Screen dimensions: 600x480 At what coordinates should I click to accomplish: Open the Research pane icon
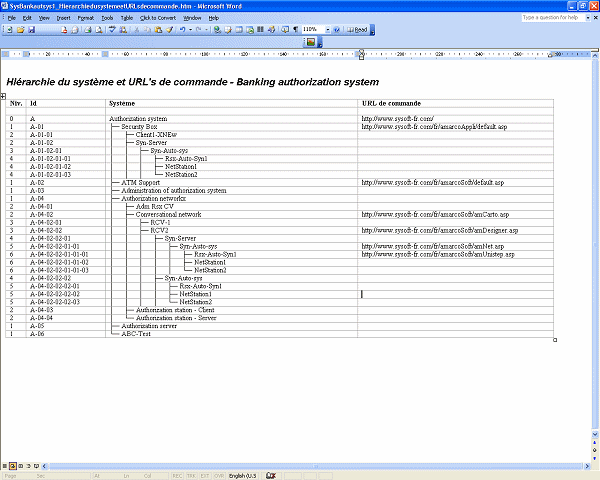click(123, 29)
